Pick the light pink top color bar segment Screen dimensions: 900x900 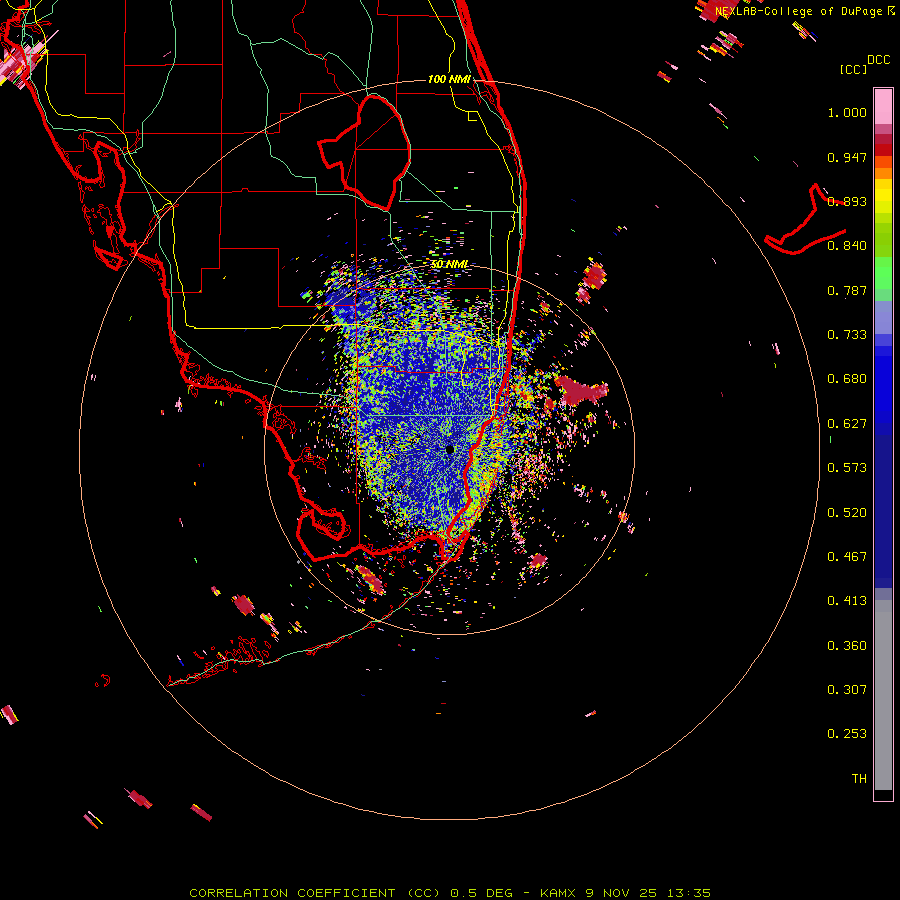(883, 107)
